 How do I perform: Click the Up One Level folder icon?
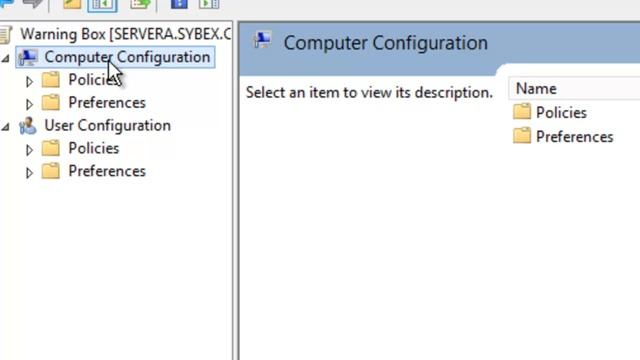click(x=72, y=4)
